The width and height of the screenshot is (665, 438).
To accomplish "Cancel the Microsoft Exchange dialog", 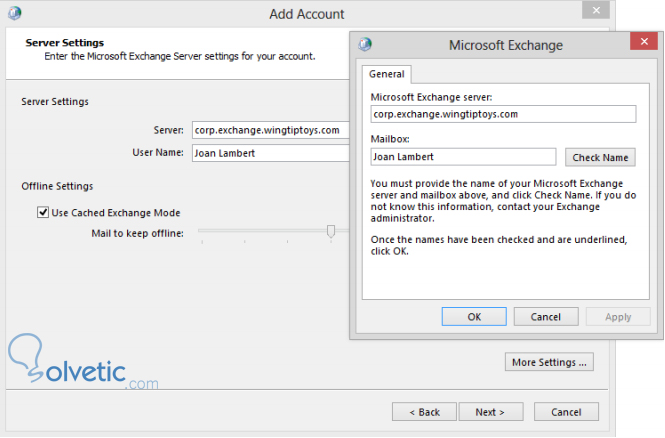I will click(546, 317).
